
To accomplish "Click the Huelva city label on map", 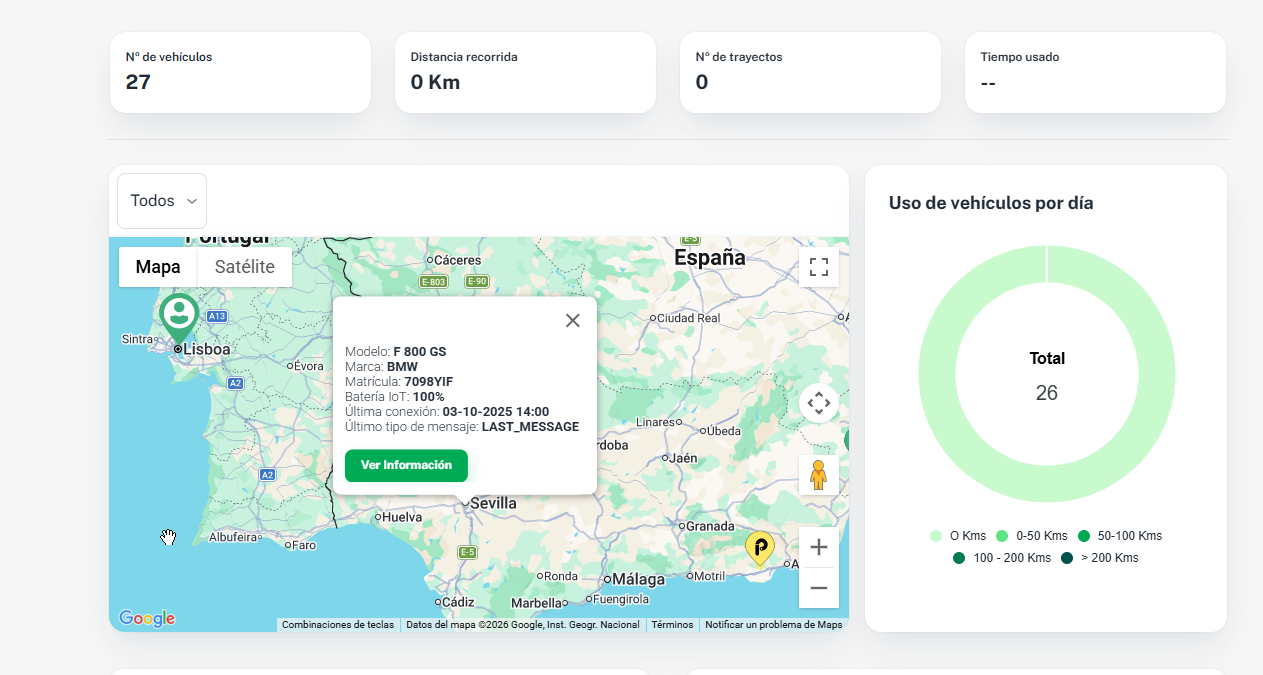I will (x=402, y=517).
